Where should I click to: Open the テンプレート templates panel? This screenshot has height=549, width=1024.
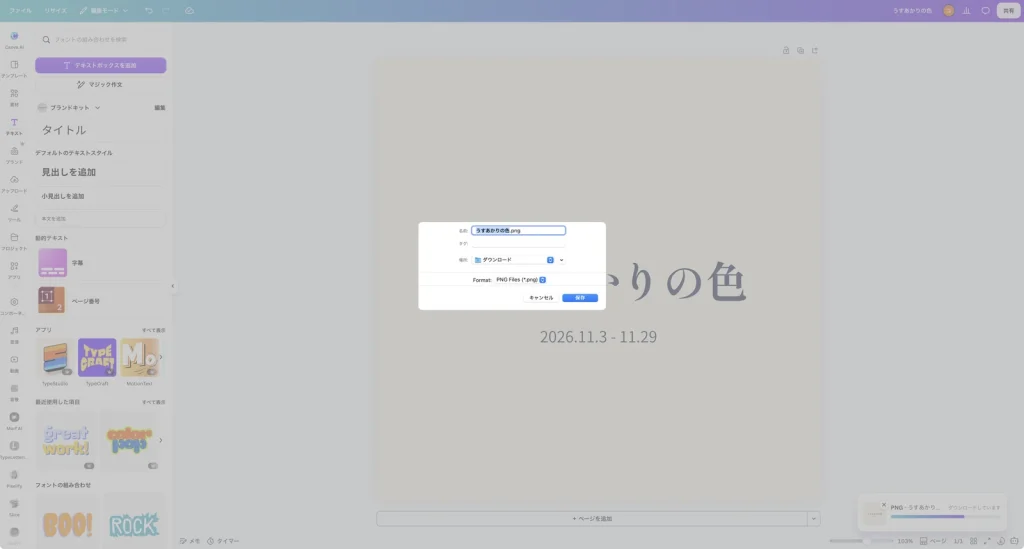pos(14,69)
